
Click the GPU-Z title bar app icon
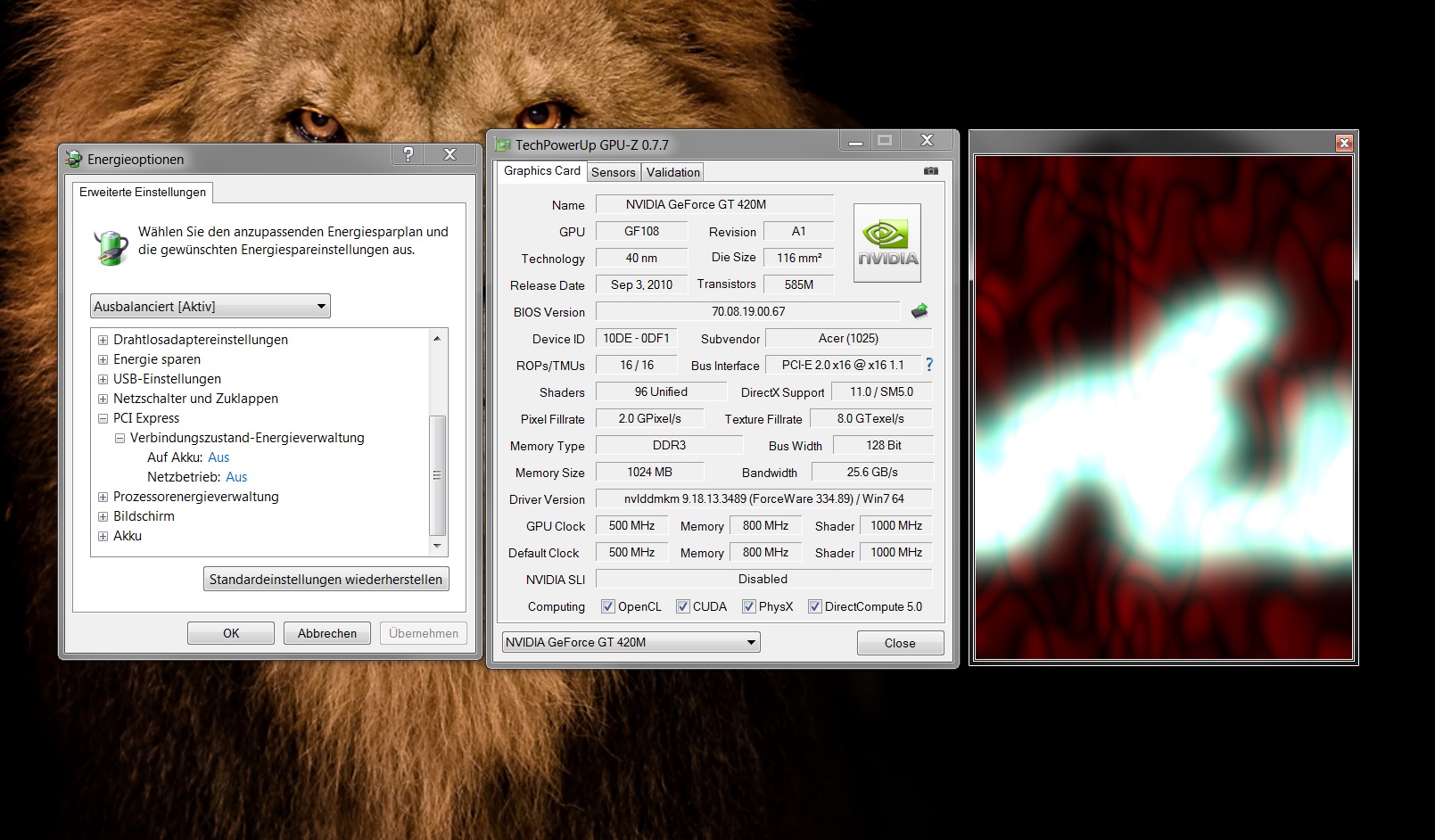503,144
